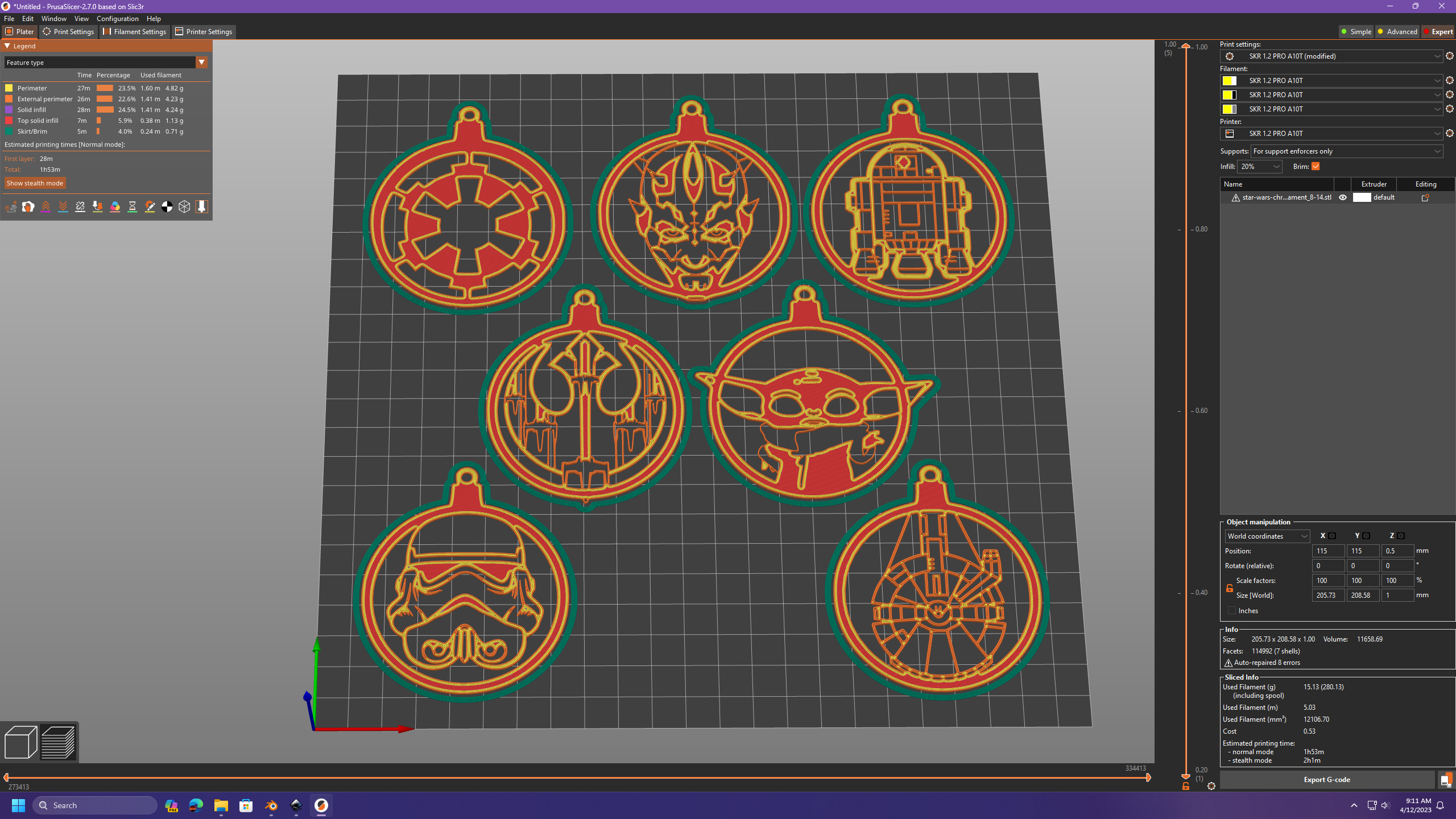Screen dimensions: 1456x819
Task: Toggle travel moves visibility in legend toolbar
Action: [11, 207]
